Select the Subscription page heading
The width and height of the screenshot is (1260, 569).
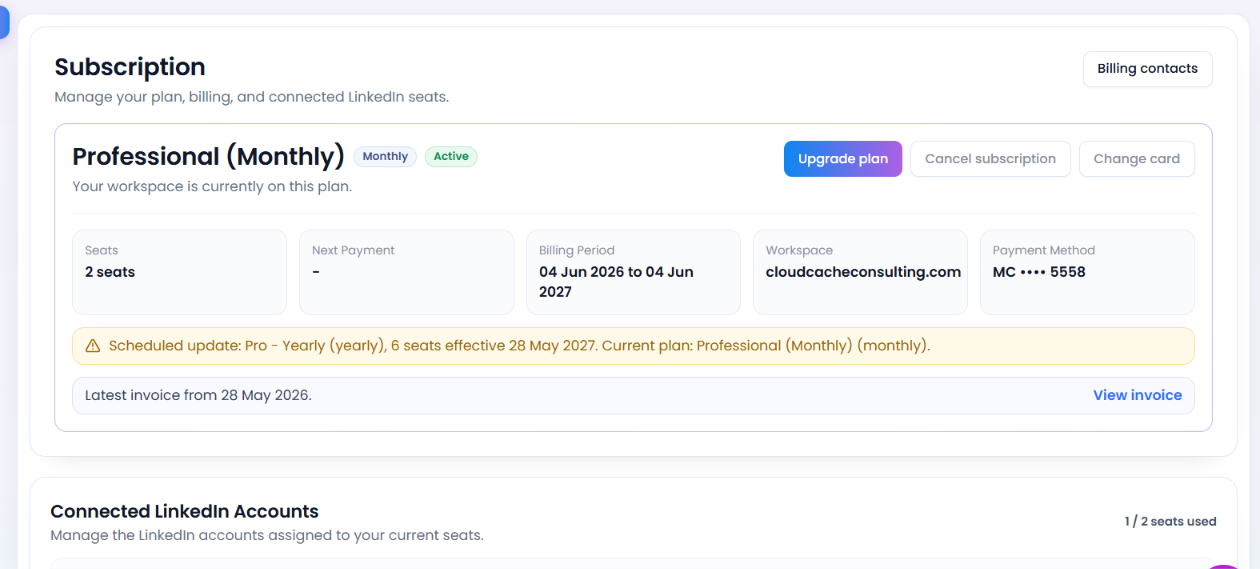(130, 67)
